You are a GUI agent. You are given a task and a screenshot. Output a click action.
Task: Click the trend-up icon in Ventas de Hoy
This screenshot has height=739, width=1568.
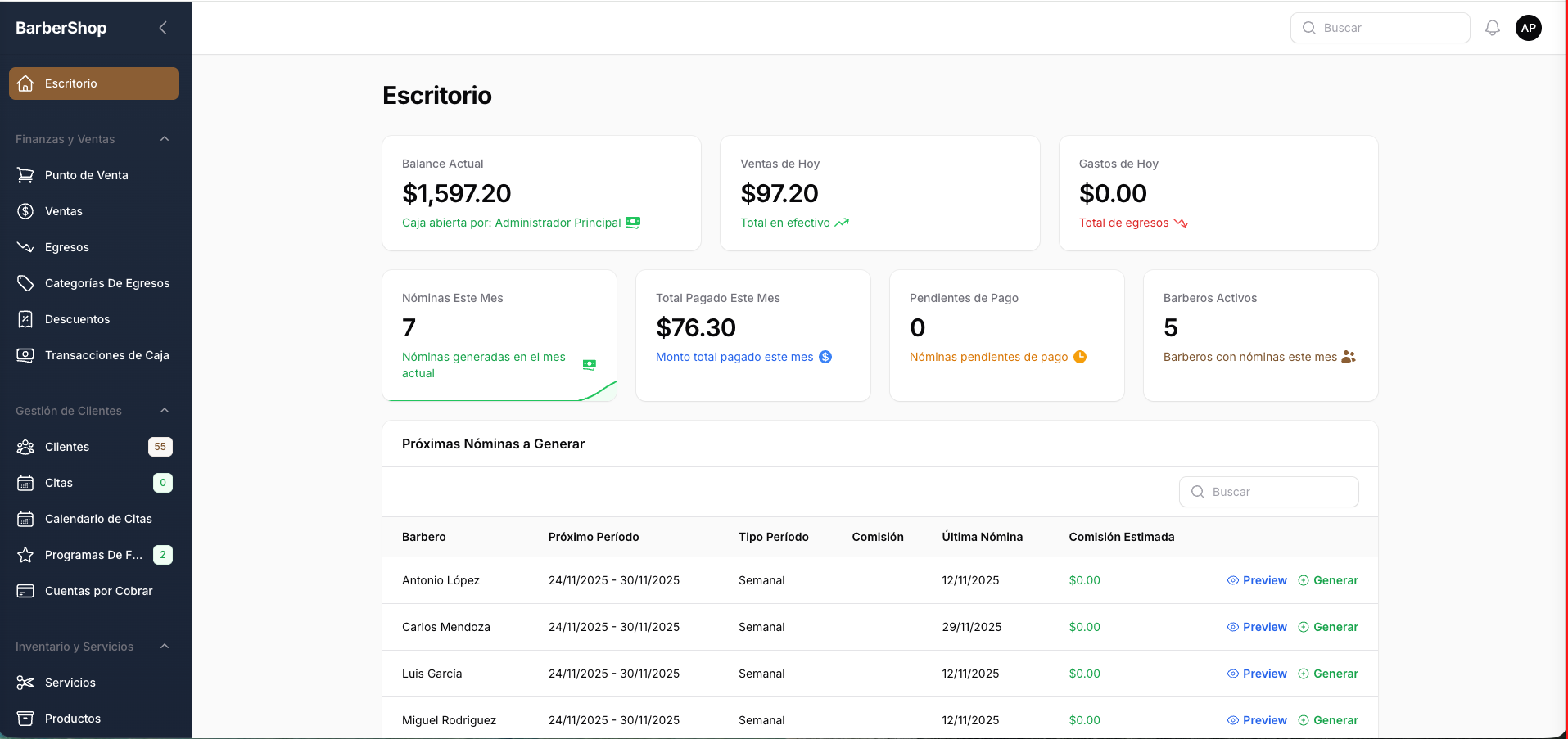coord(842,223)
